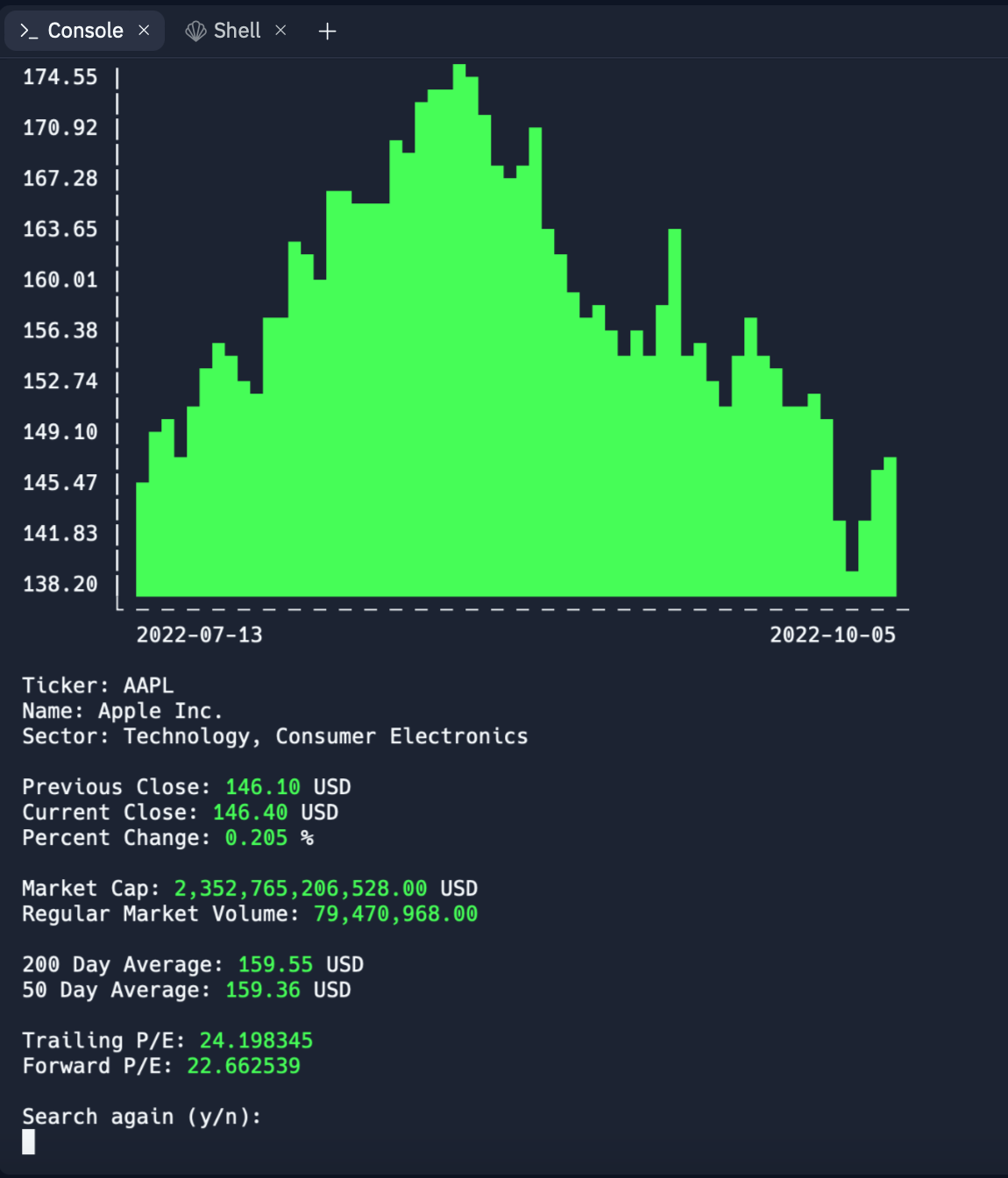Select the Current Close value 146.40
The width and height of the screenshot is (1008, 1178).
pyautogui.click(x=249, y=812)
